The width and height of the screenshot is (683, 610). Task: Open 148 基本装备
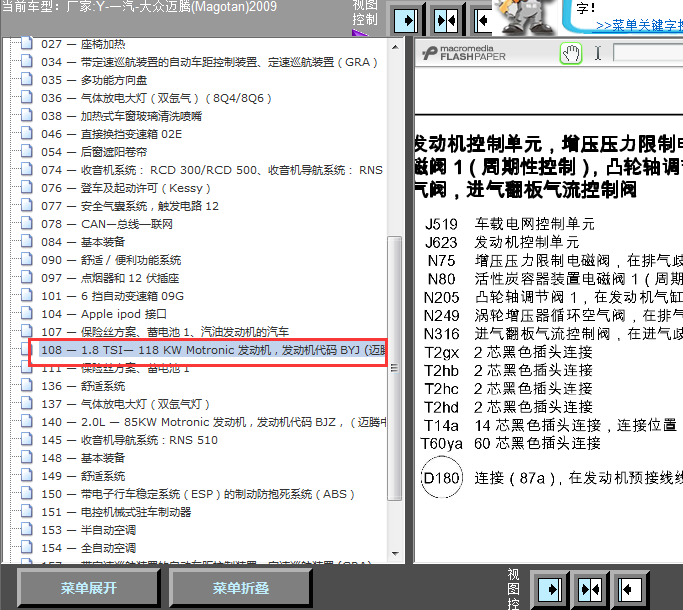point(83,458)
